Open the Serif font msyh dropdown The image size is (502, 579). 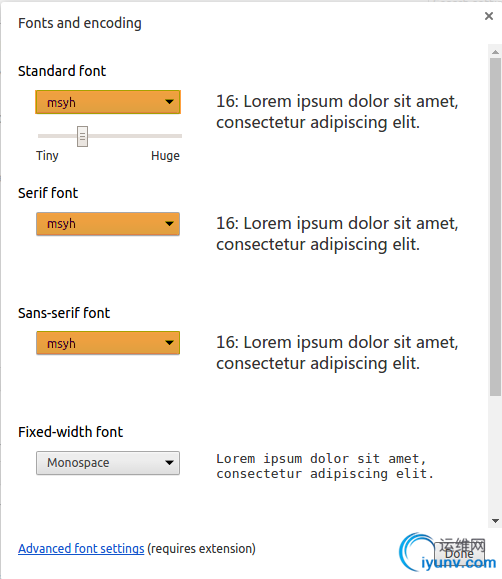[108, 224]
